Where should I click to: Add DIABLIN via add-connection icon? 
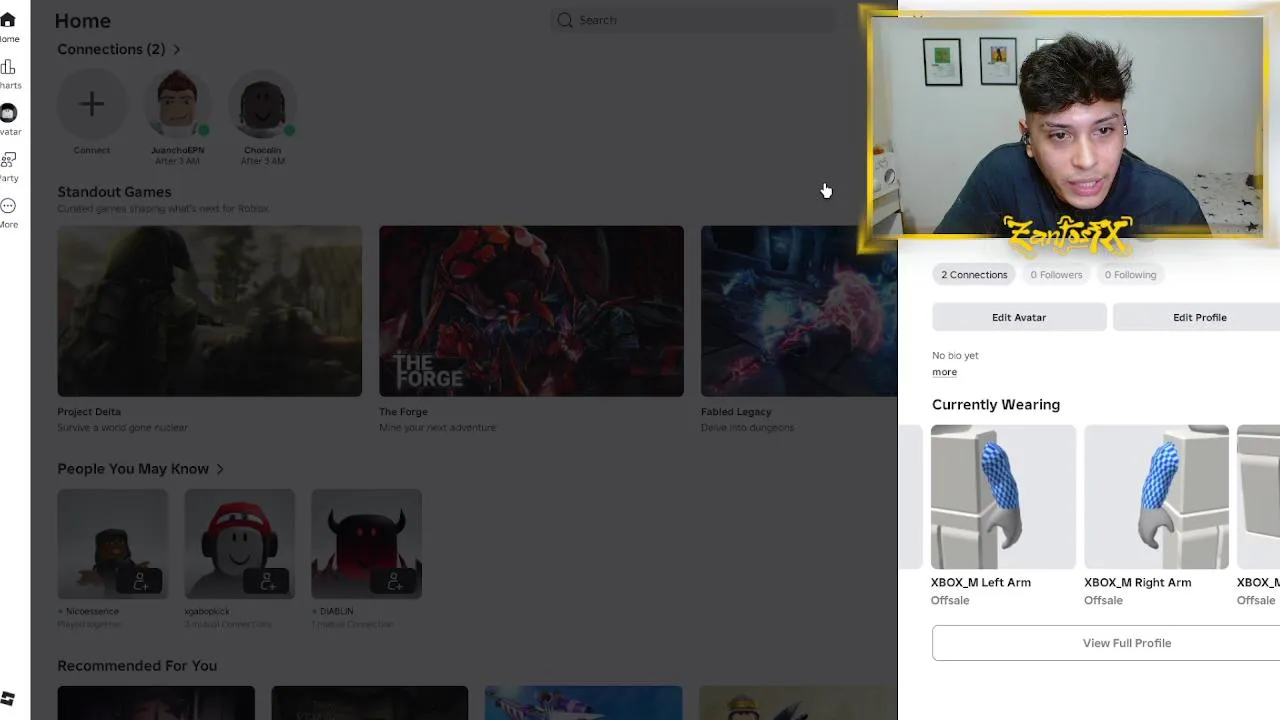coord(394,580)
